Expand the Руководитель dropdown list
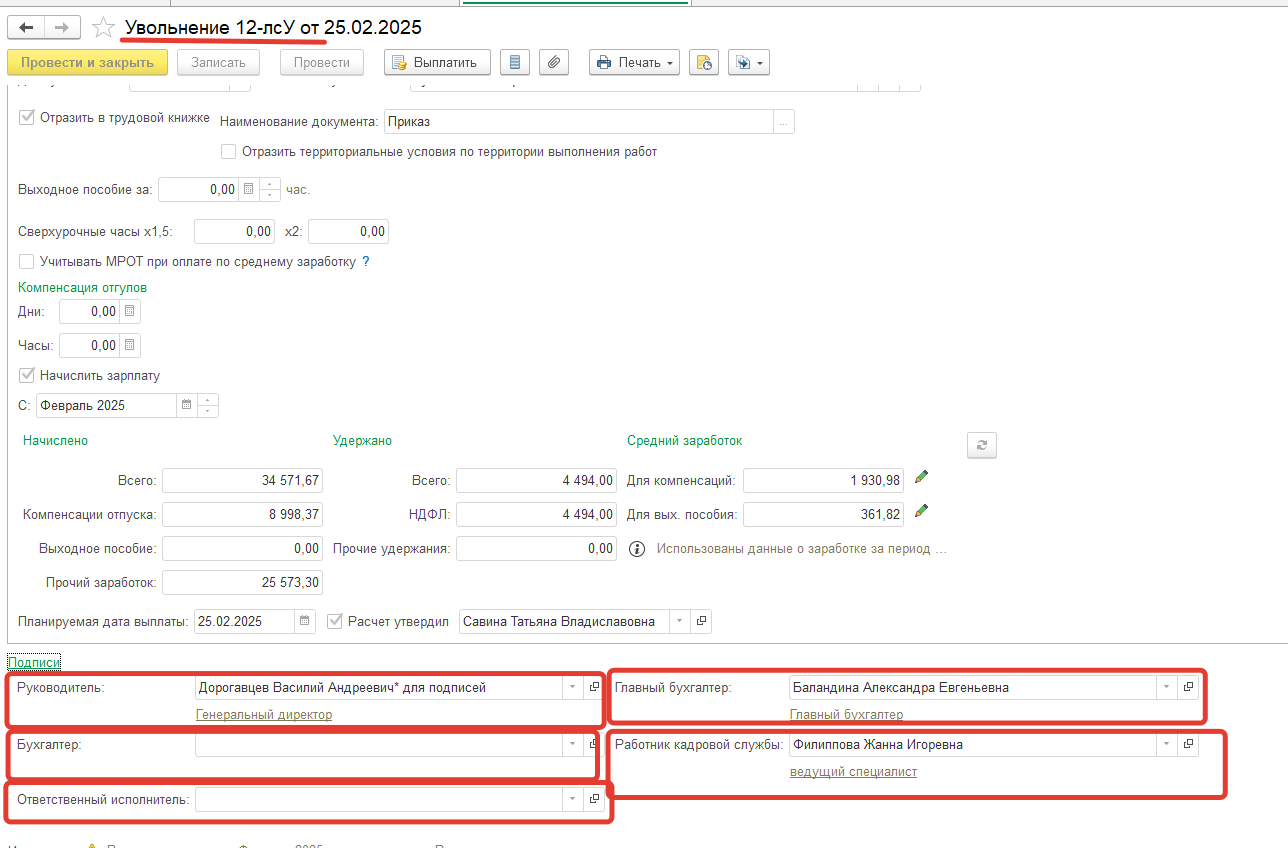This screenshot has height=848, width=1288. pyautogui.click(x=571, y=687)
